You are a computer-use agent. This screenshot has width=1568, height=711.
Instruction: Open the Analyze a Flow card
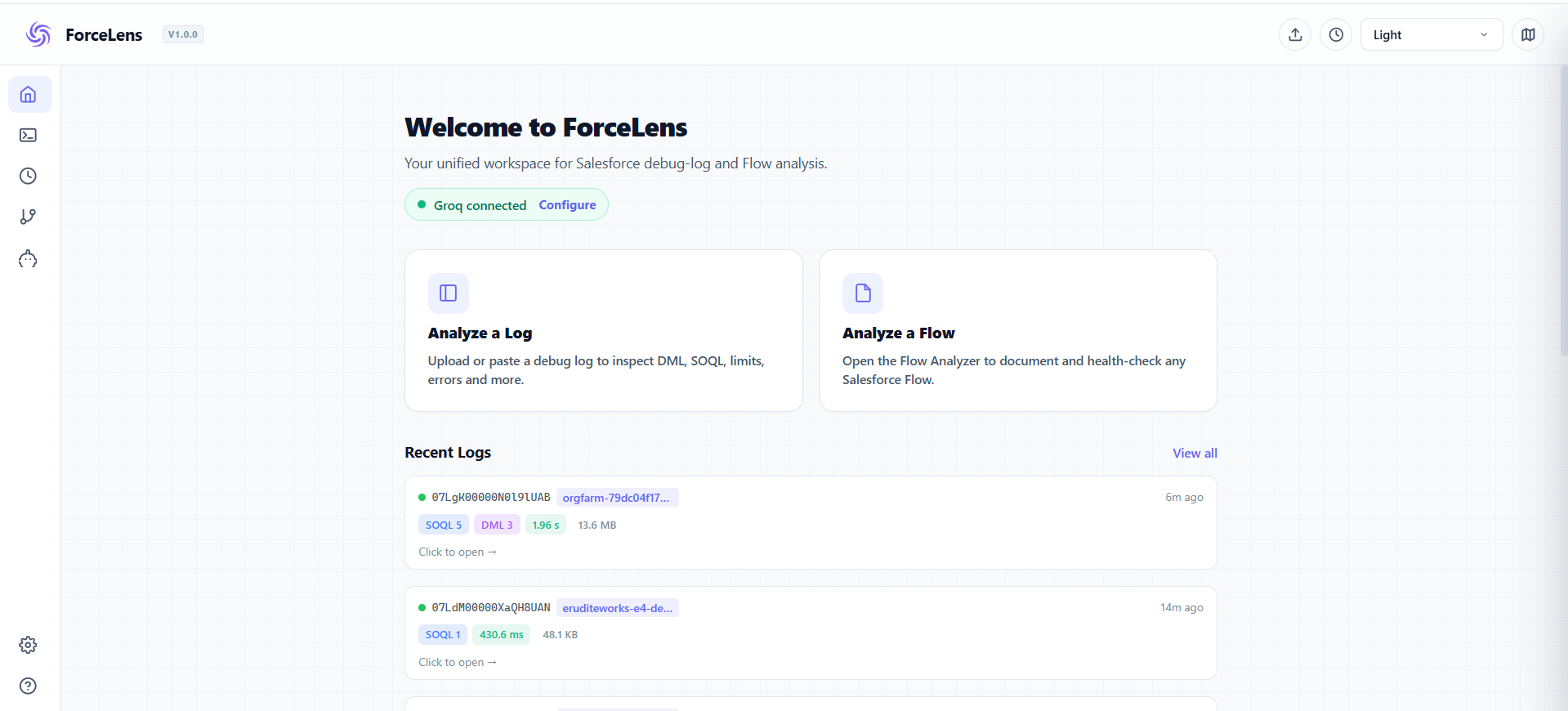click(1018, 331)
